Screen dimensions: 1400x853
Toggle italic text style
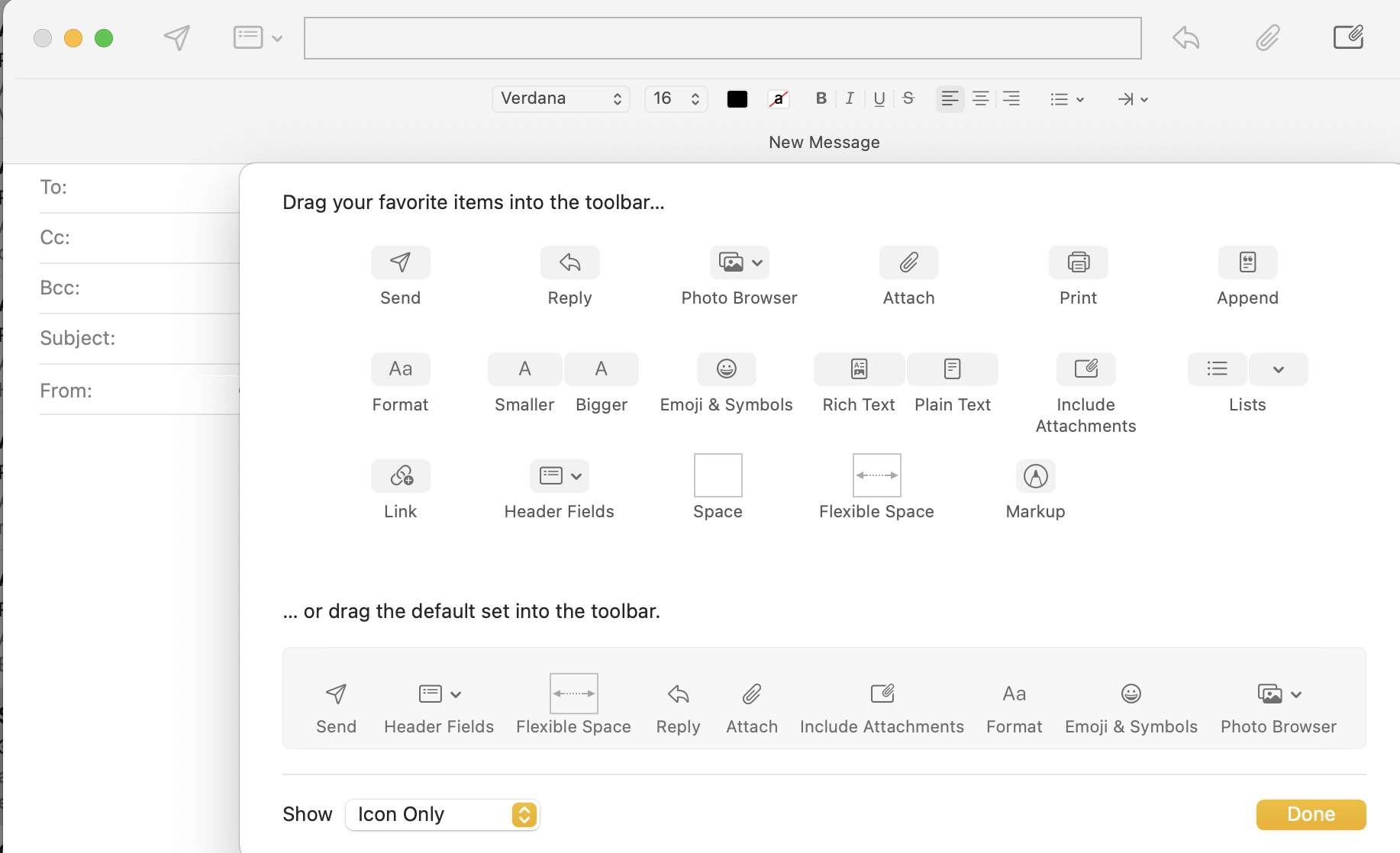pyautogui.click(x=850, y=98)
